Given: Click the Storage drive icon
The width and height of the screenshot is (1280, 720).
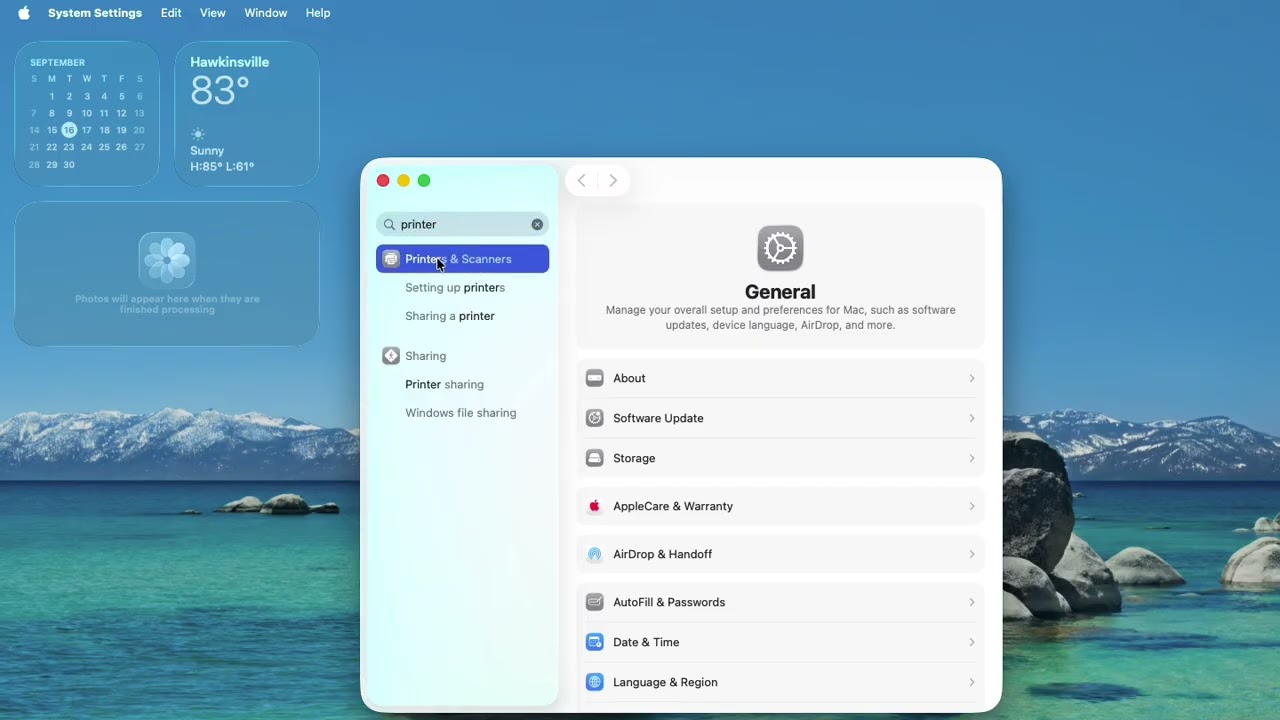Looking at the screenshot, I should coord(595,458).
